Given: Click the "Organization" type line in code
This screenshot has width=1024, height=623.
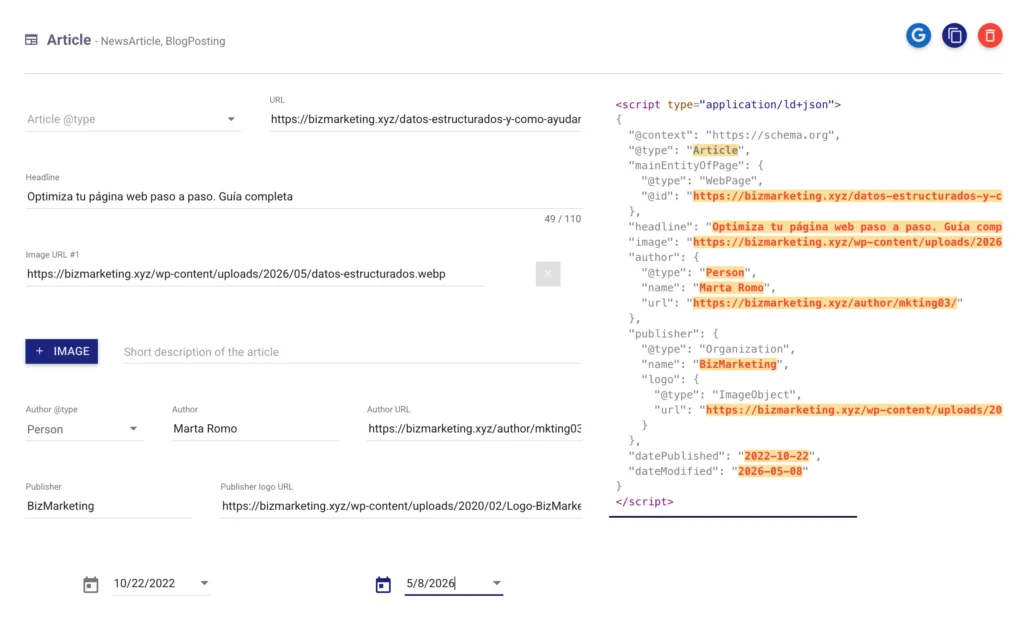Looking at the screenshot, I should (x=718, y=349).
